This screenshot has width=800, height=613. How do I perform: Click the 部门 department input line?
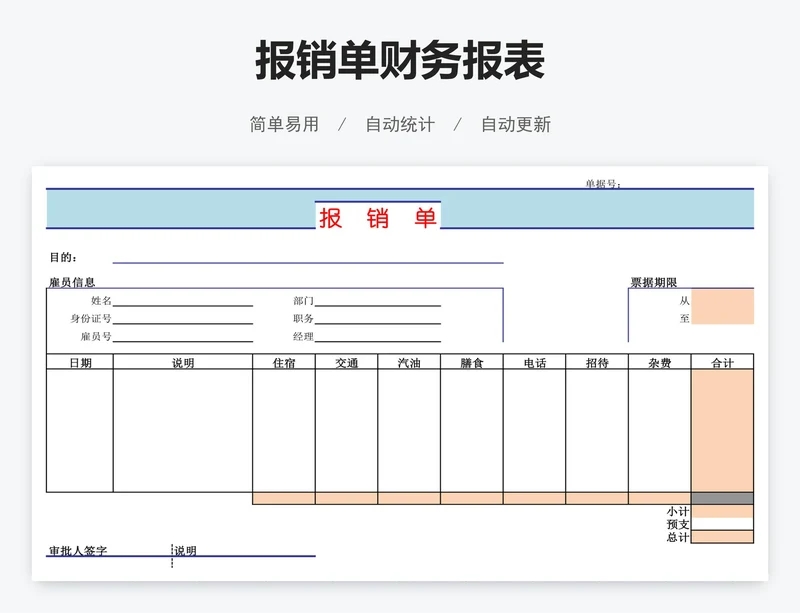(x=378, y=301)
